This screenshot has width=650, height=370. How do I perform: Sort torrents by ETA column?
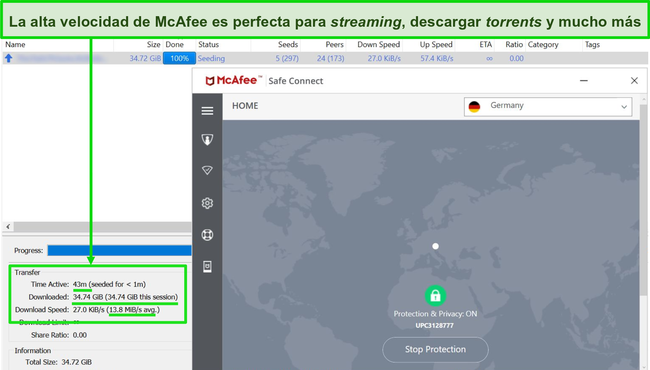click(486, 44)
